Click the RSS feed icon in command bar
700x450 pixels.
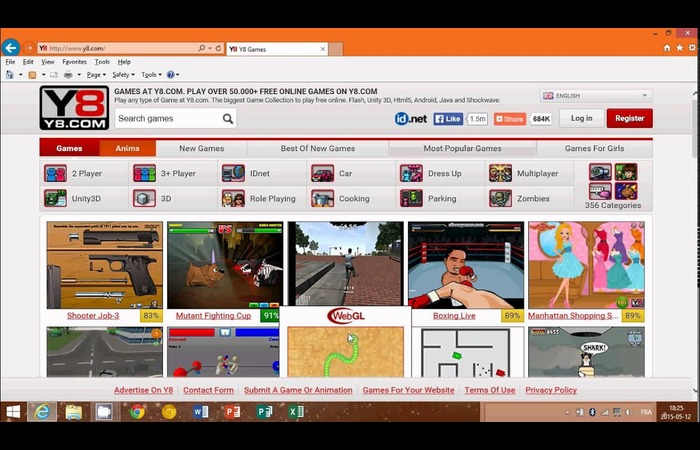pyautogui.click(x=32, y=75)
